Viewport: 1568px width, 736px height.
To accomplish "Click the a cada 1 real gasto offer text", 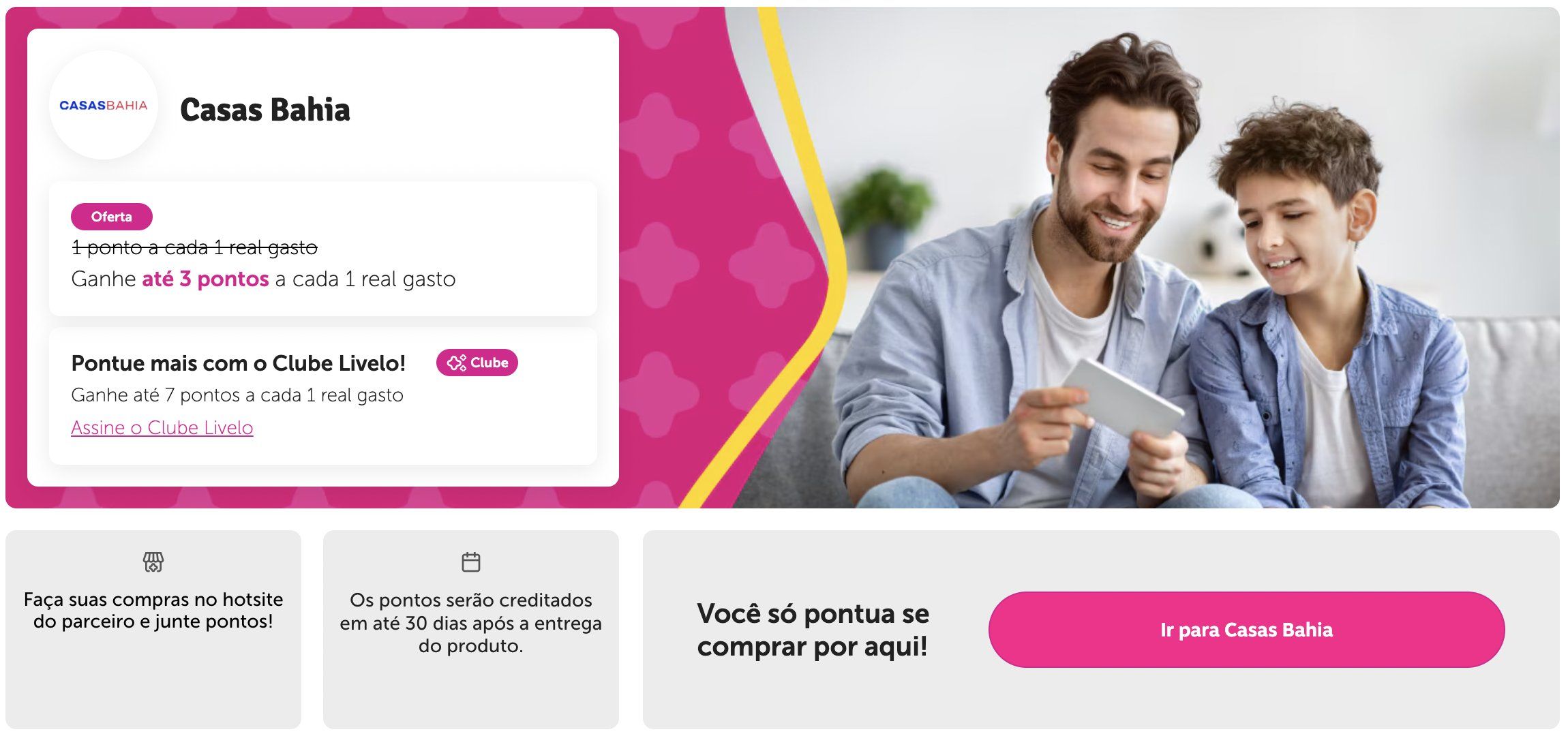I will click(365, 279).
